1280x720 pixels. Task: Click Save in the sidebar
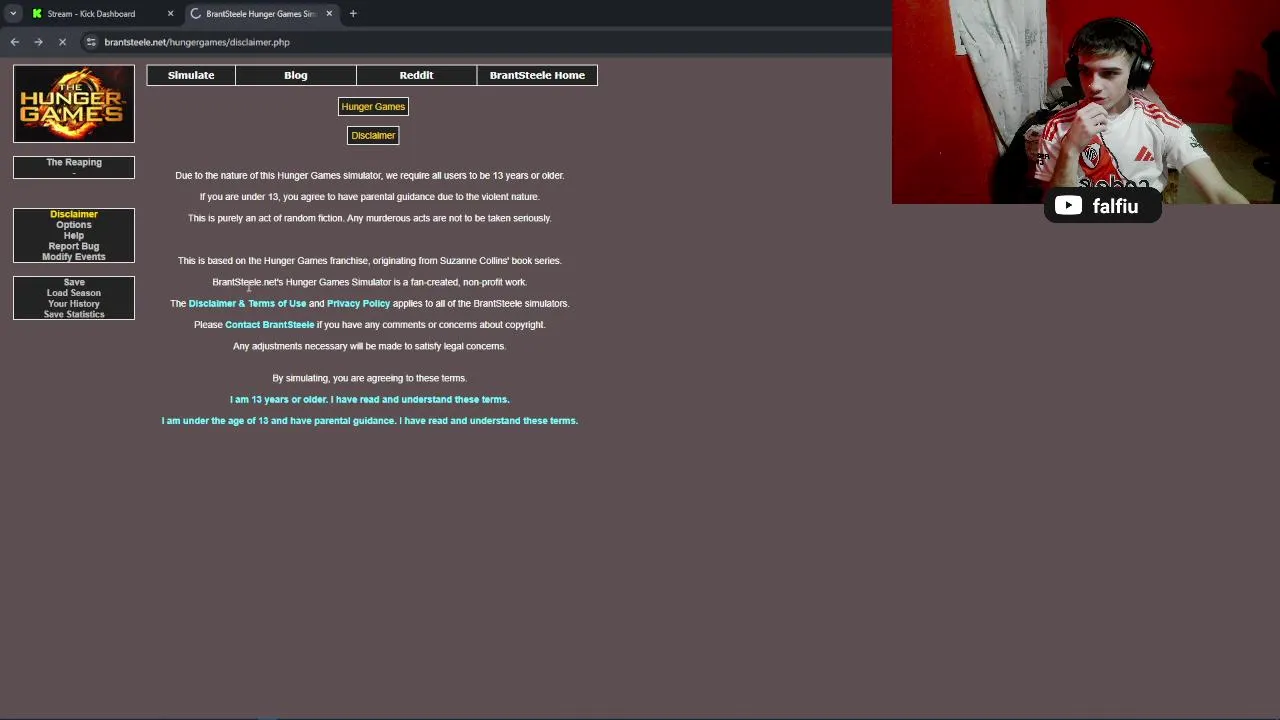74,282
